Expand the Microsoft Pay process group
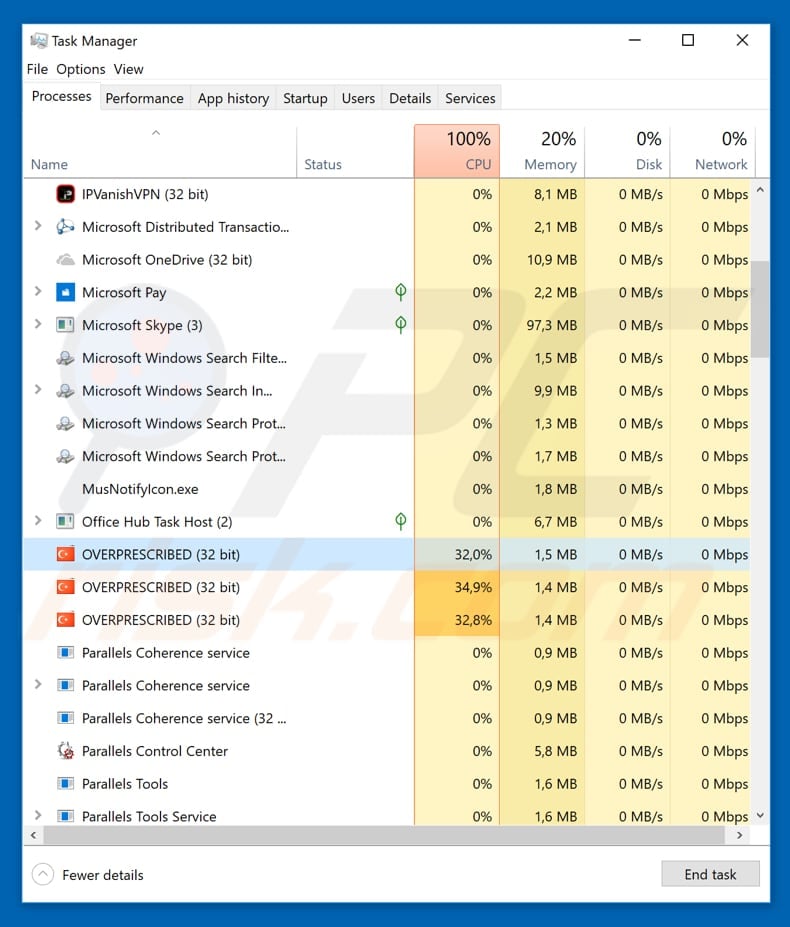Image resolution: width=790 pixels, height=927 pixels. click(38, 291)
